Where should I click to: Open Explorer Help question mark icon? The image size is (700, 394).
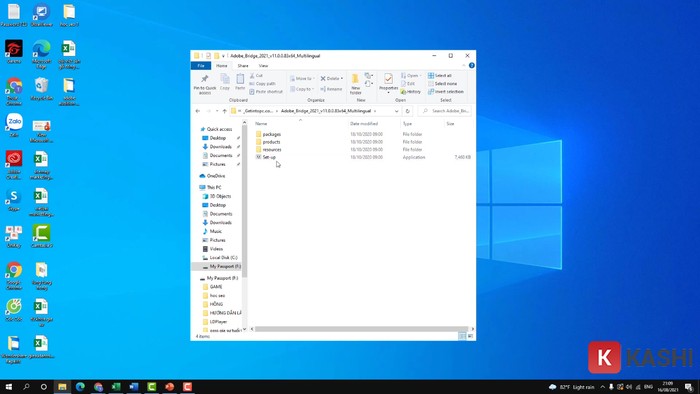(x=471, y=66)
